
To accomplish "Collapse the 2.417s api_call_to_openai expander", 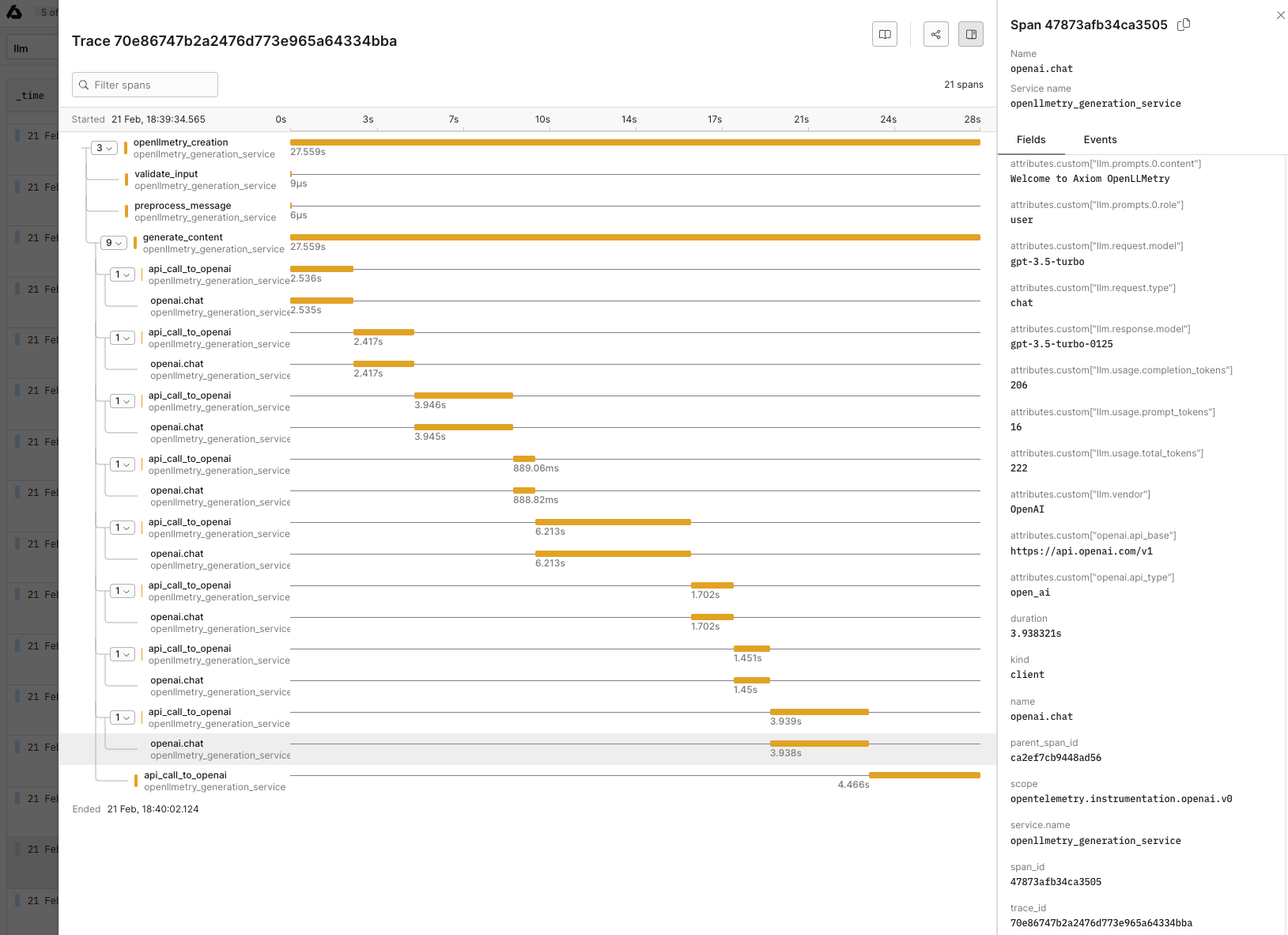I will (123, 338).
